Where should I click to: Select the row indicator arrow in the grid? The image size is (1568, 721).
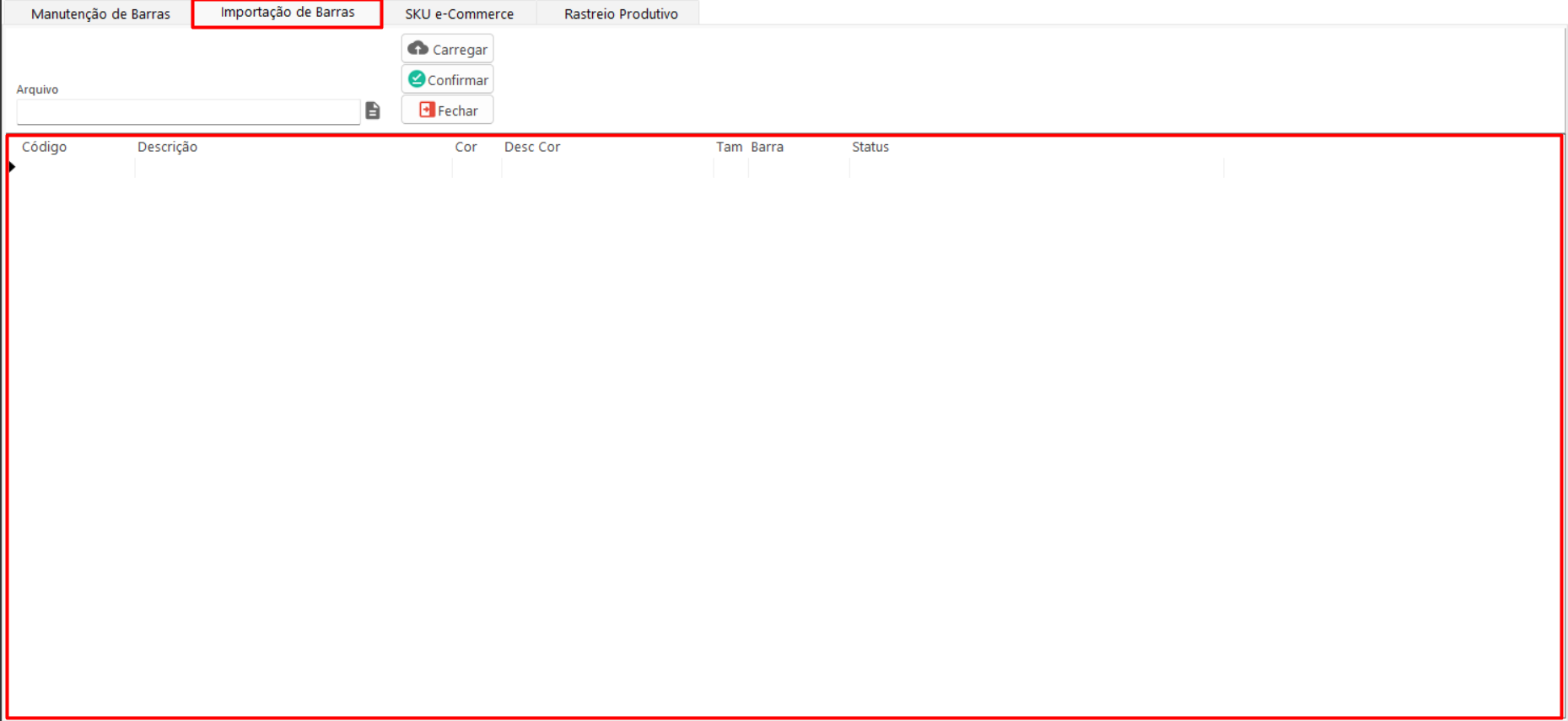[x=12, y=167]
